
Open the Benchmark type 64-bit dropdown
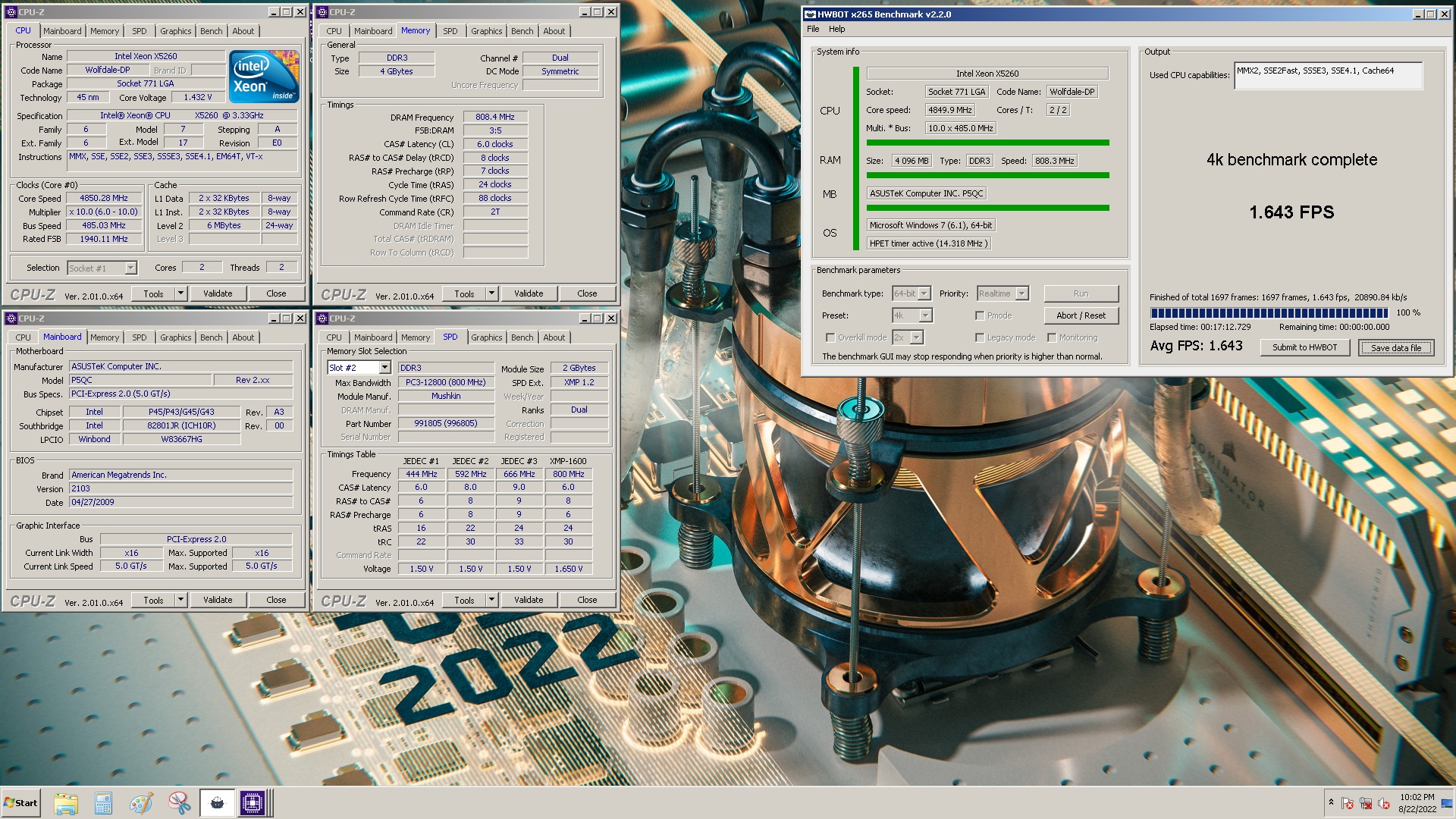924,293
